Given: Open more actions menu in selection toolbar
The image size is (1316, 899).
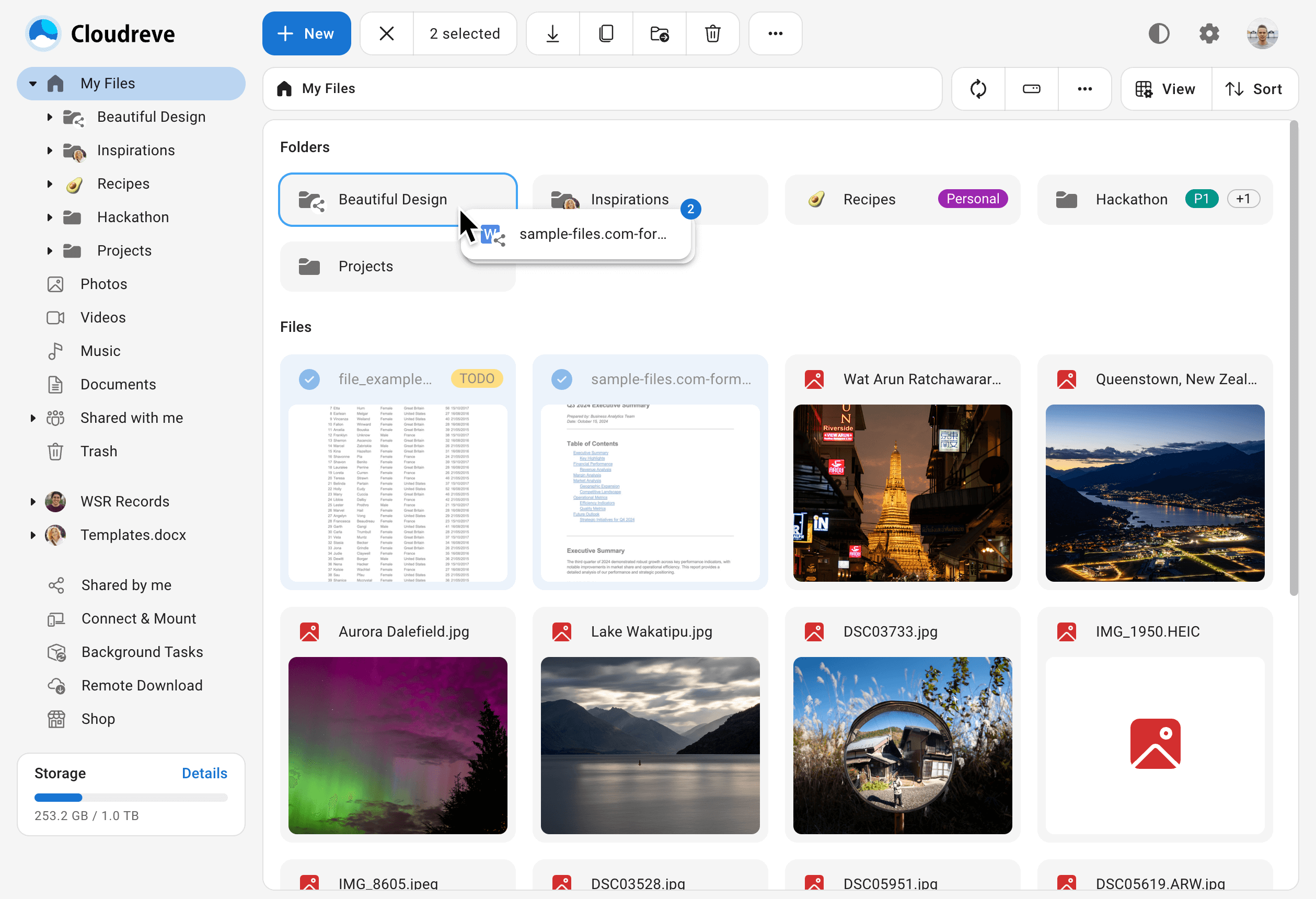Looking at the screenshot, I should point(775,33).
